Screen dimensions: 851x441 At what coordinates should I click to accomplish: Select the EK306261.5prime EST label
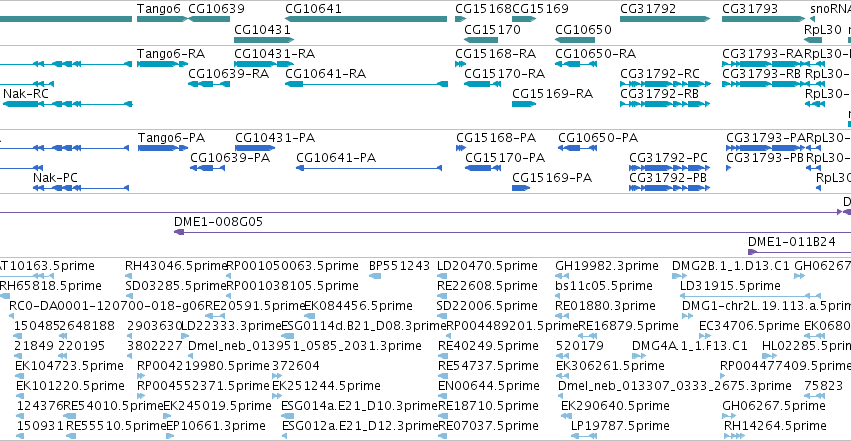[610, 366]
